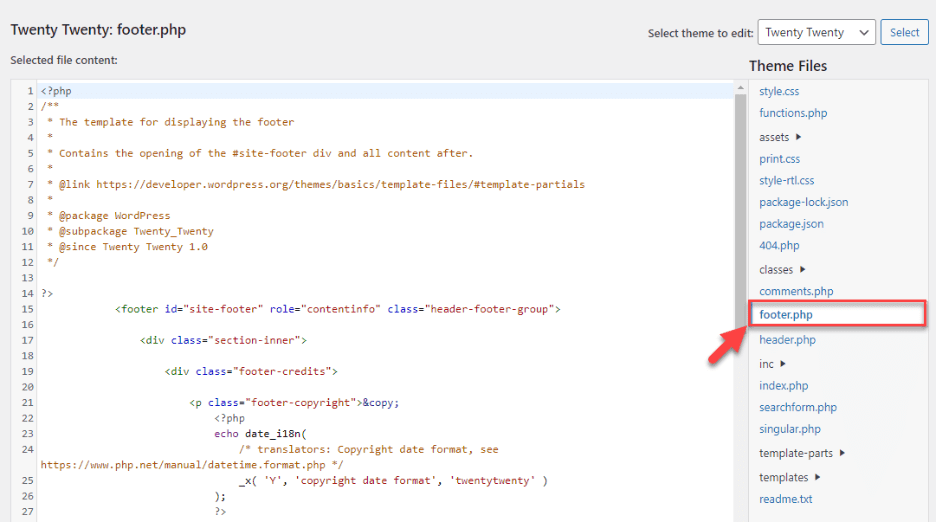
Task: Open 404.php template file
Action: [779, 246]
